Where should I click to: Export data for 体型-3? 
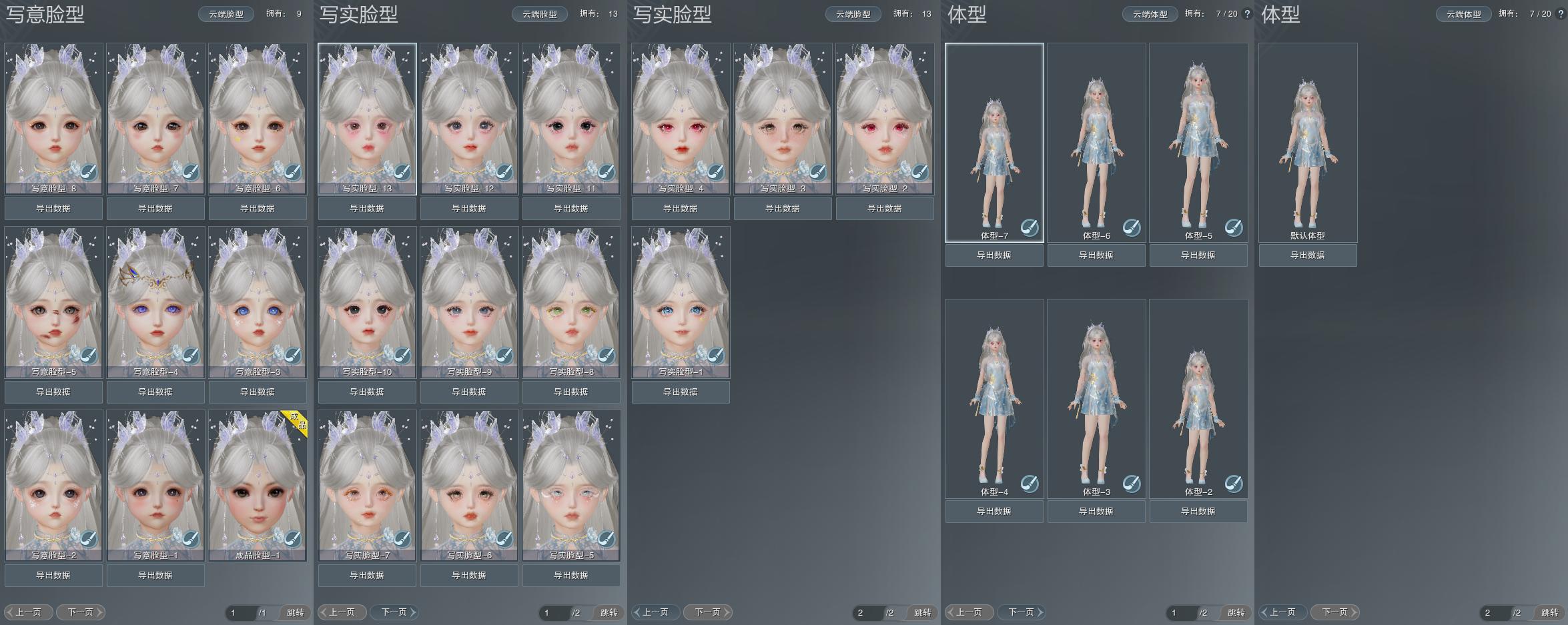(1096, 512)
